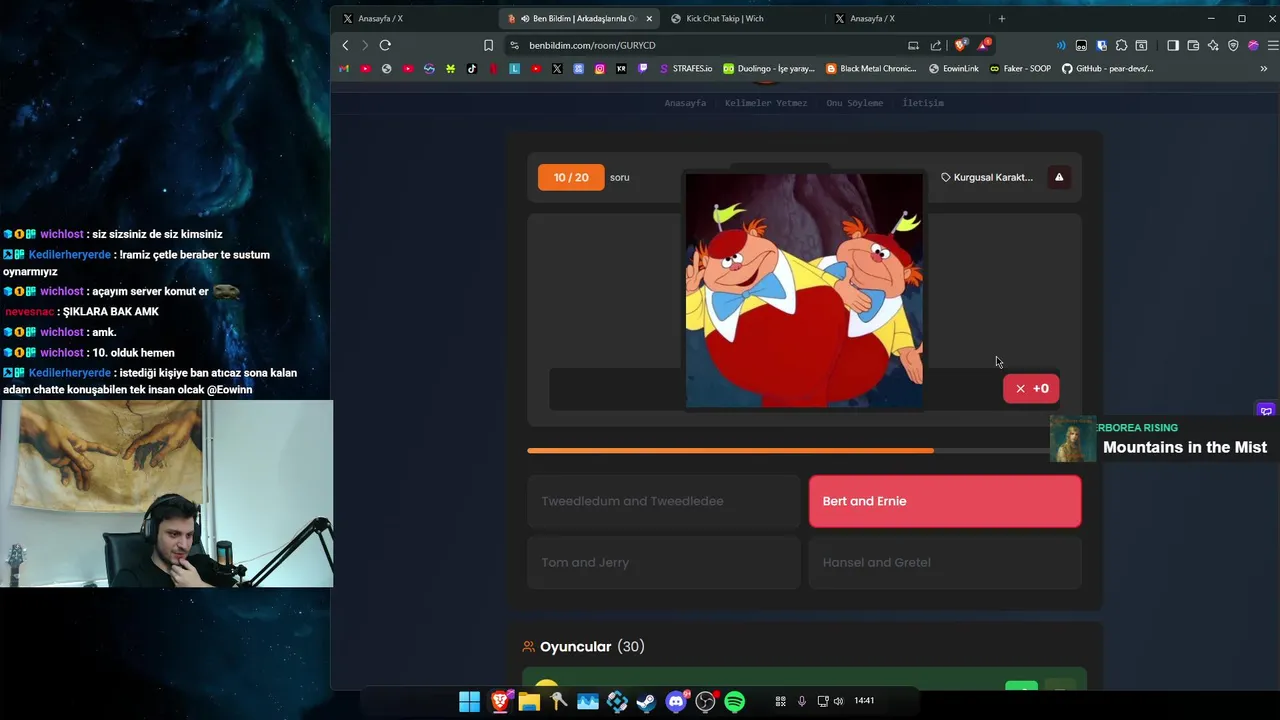Click the taskbar microphone tray icon
Screen dimensions: 1280x720
coord(802,701)
